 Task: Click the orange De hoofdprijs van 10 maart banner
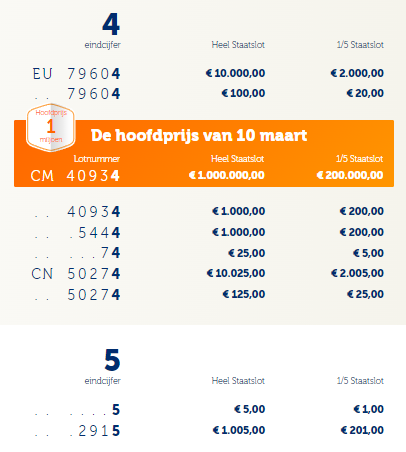204,153
